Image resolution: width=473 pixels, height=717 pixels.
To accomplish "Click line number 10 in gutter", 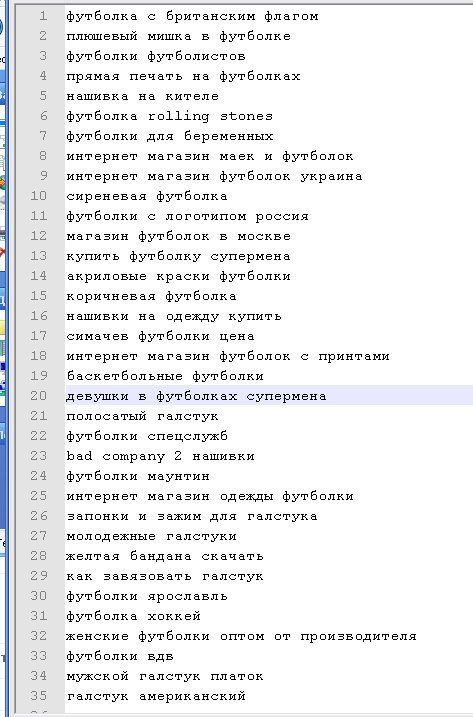I will tap(38, 196).
